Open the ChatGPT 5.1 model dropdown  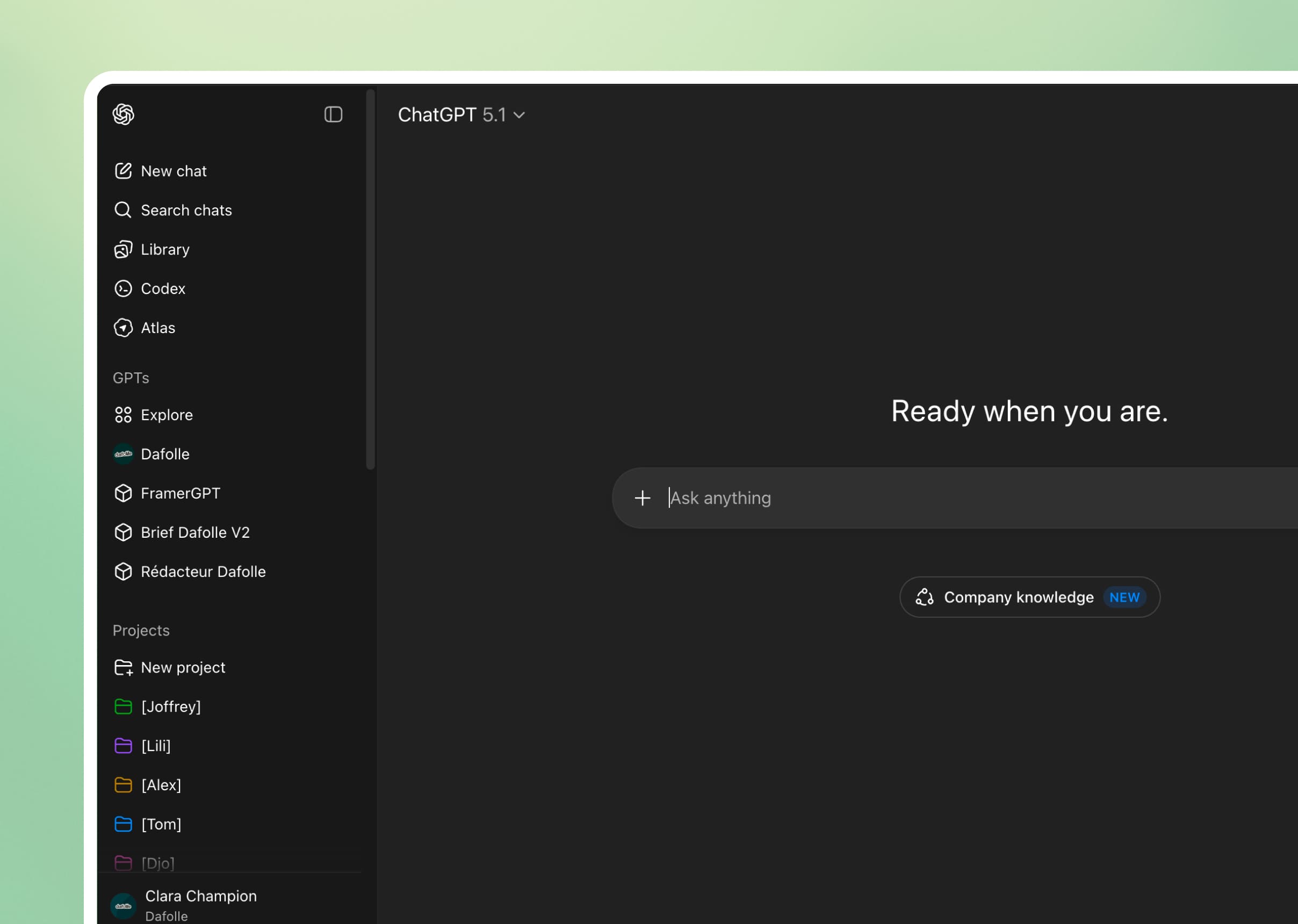pyautogui.click(x=461, y=115)
